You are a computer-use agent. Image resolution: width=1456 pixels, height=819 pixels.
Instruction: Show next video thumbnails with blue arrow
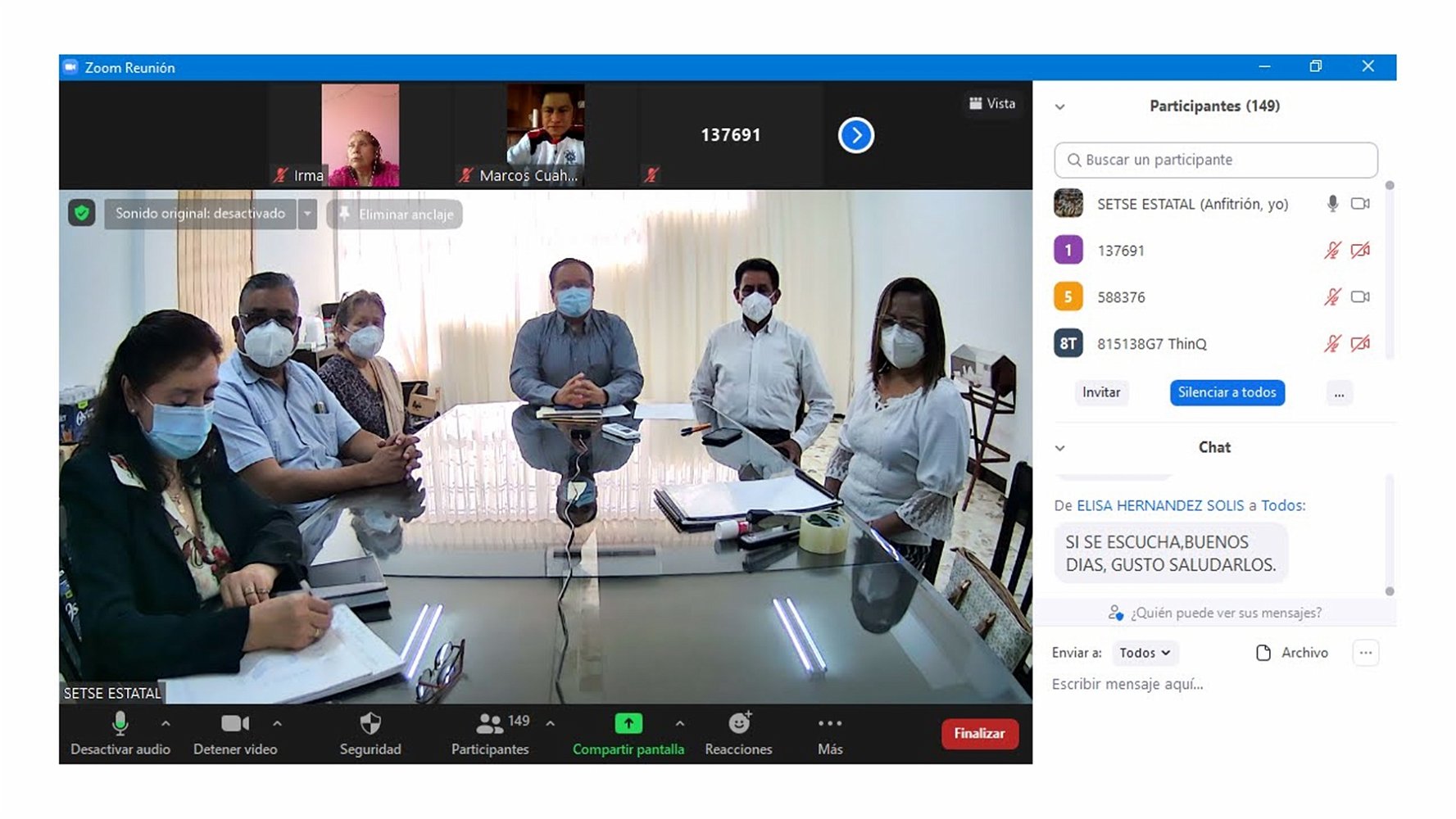[x=856, y=135]
